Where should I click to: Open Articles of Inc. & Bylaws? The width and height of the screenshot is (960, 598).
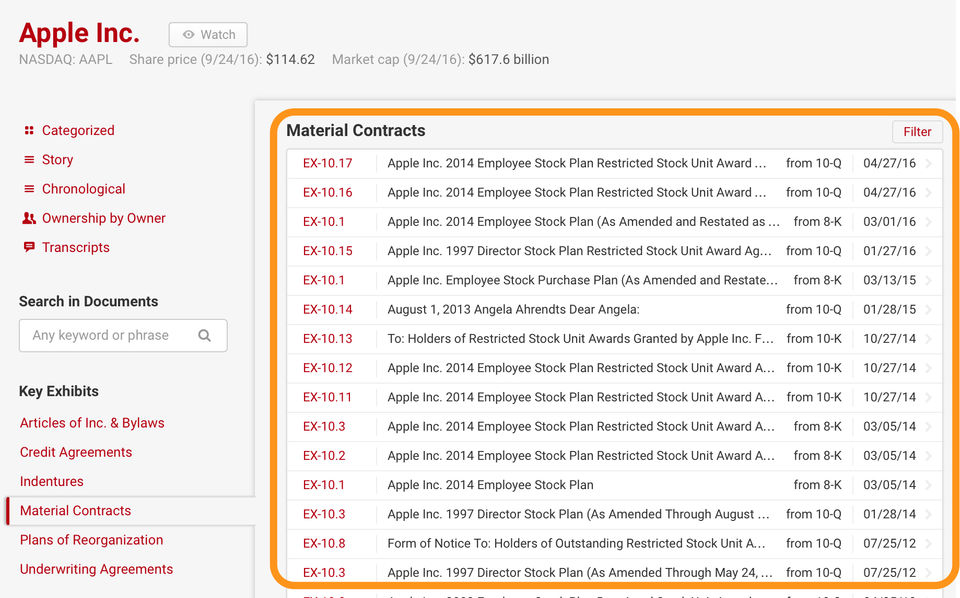click(92, 423)
